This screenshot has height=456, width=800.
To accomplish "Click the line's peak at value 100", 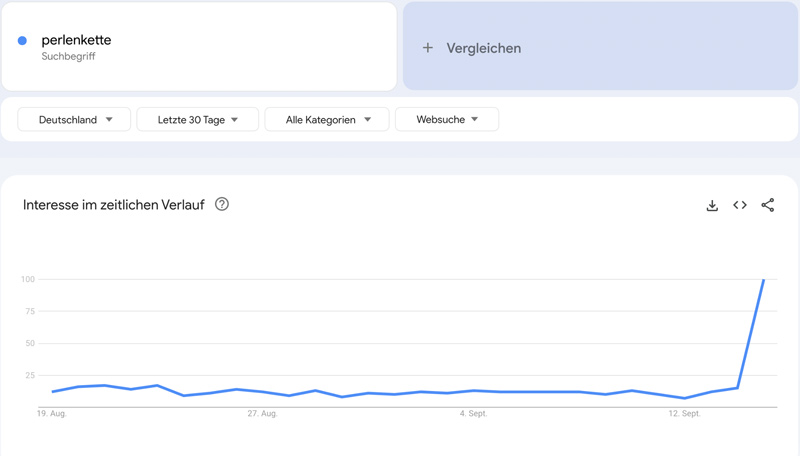I will click(764, 280).
